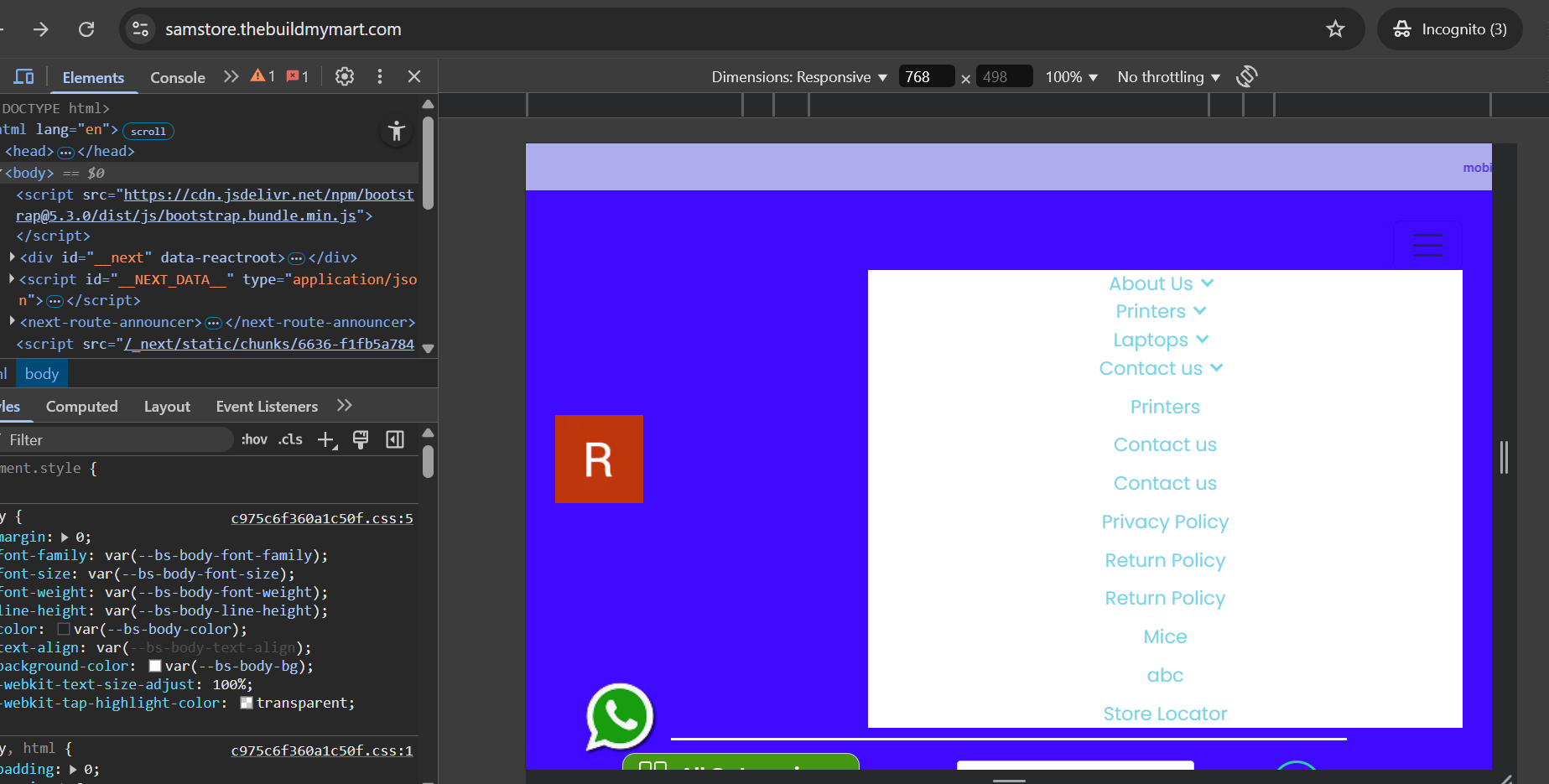Open c975c6f360a1c50f.css:5 source link
This screenshot has height=784, width=1549.
[x=322, y=518]
